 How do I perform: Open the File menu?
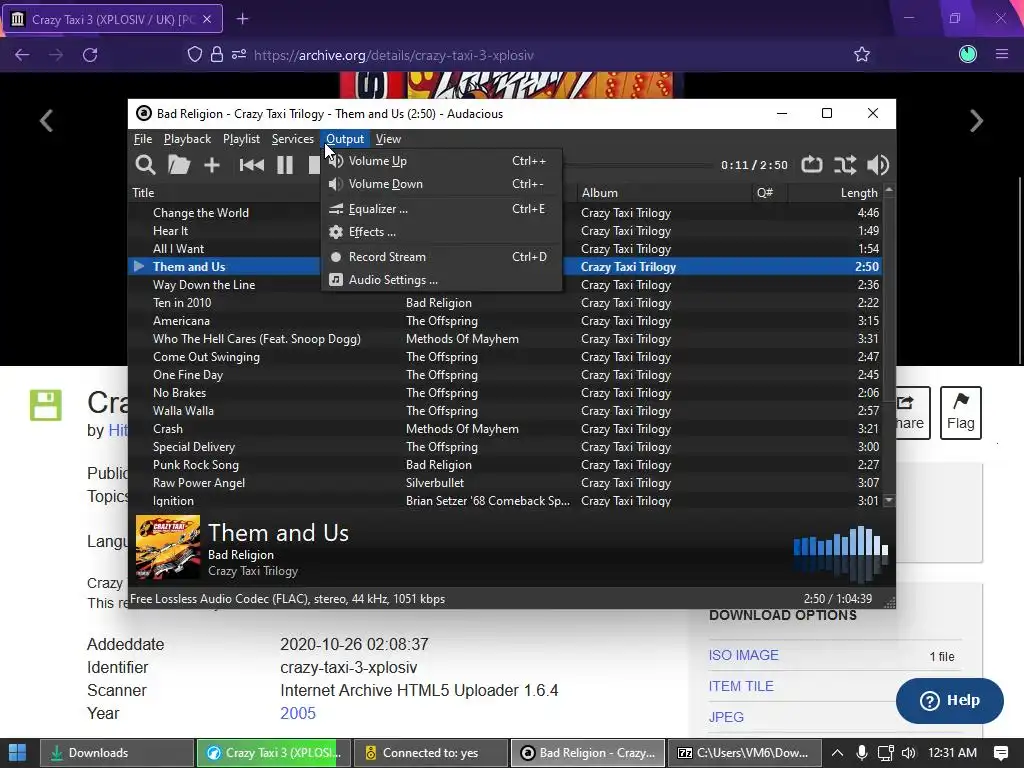click(143, 138)
